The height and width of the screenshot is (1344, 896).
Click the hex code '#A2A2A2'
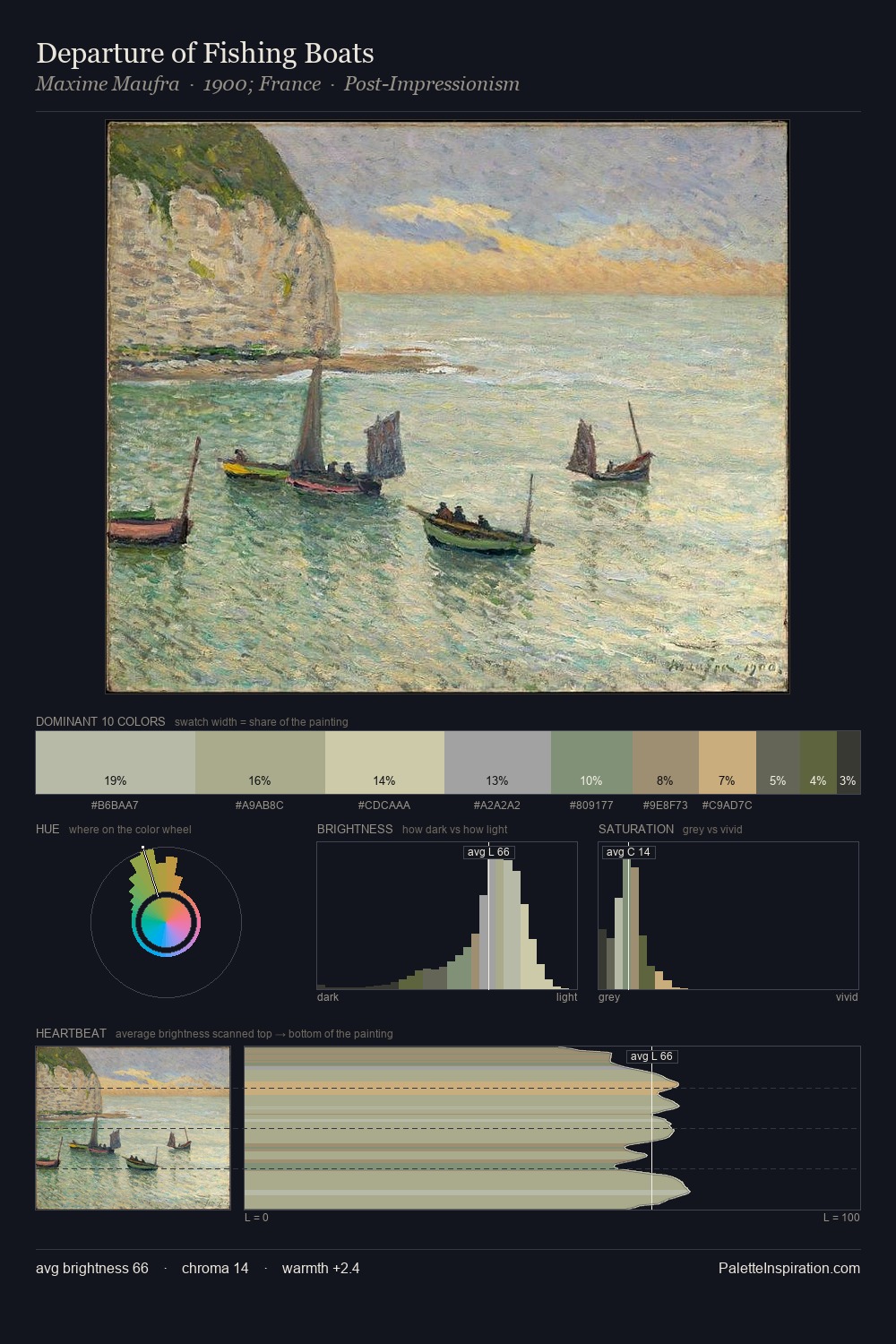point(497,806)
